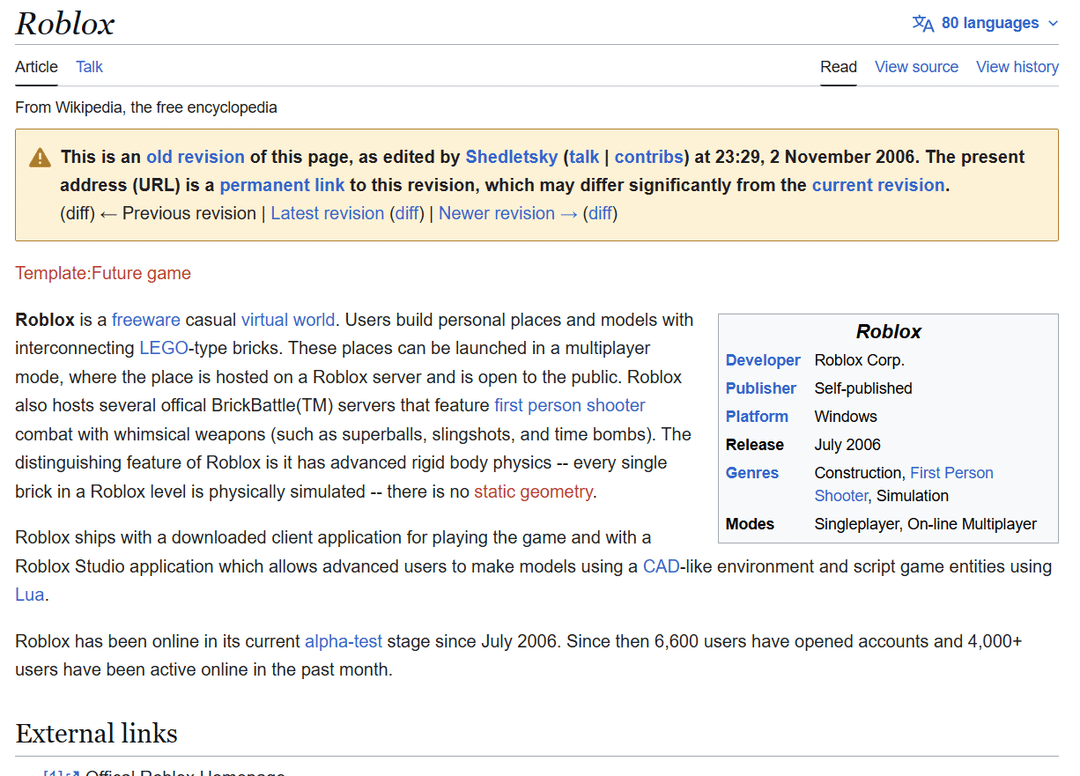The height and width of the screenshot is (776, 1080).
Task: Click the alpha-test link
Action: (343, 641)
